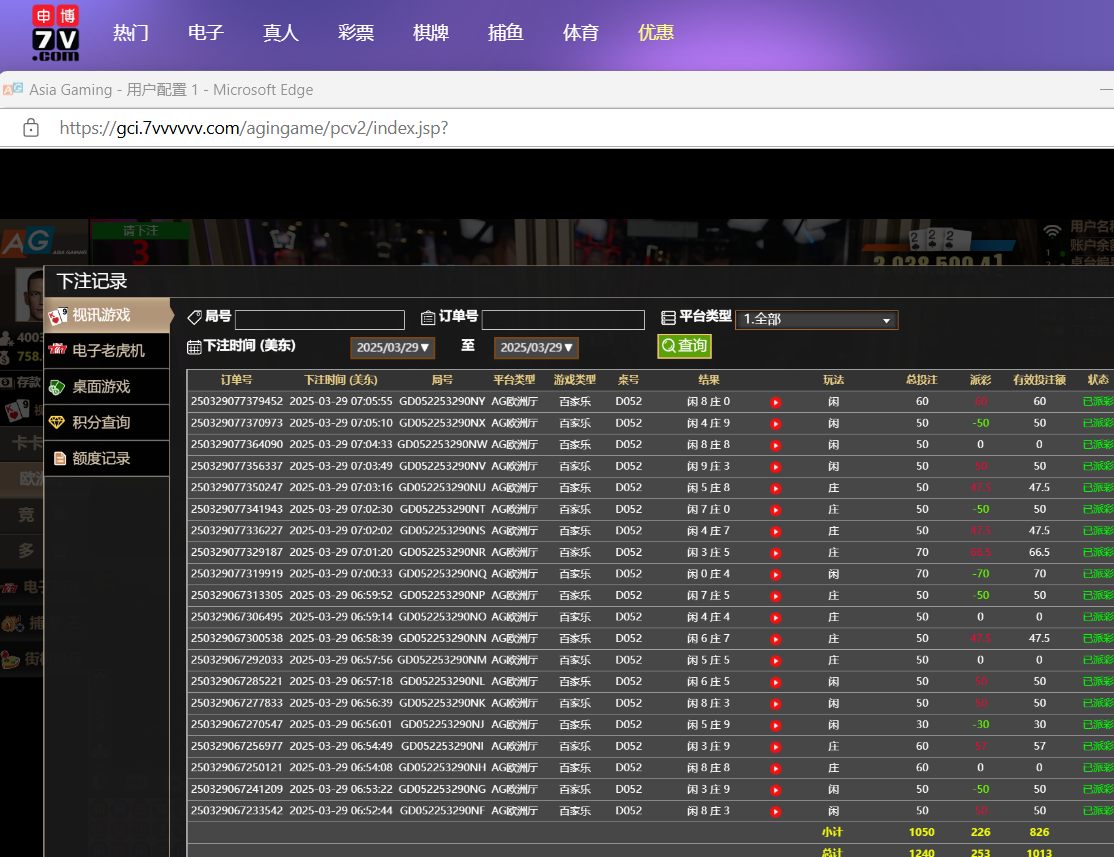Play video replay for order 250329067233542
This screenshot has width=1114, height=857.
click(x=775, y=811)
